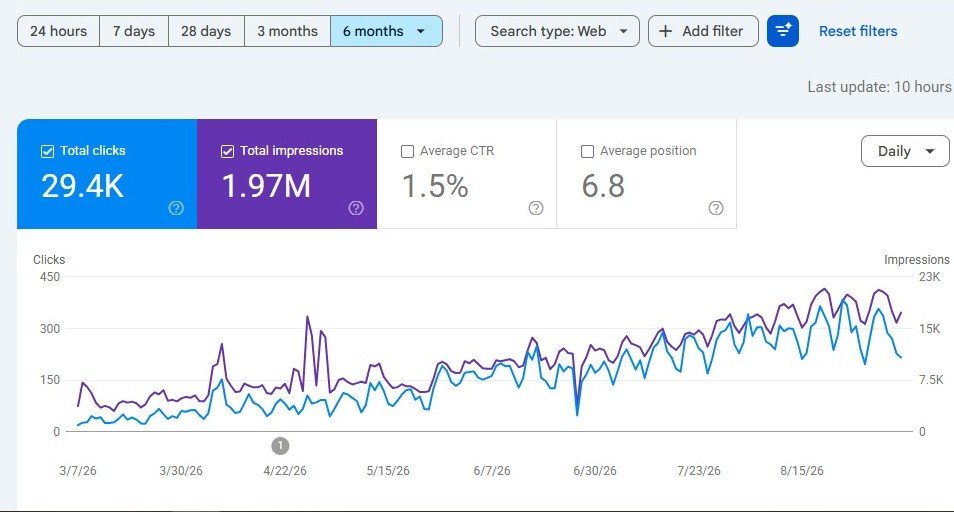
Task: Click the 8/15/26 axis date label
Action: 802,471
